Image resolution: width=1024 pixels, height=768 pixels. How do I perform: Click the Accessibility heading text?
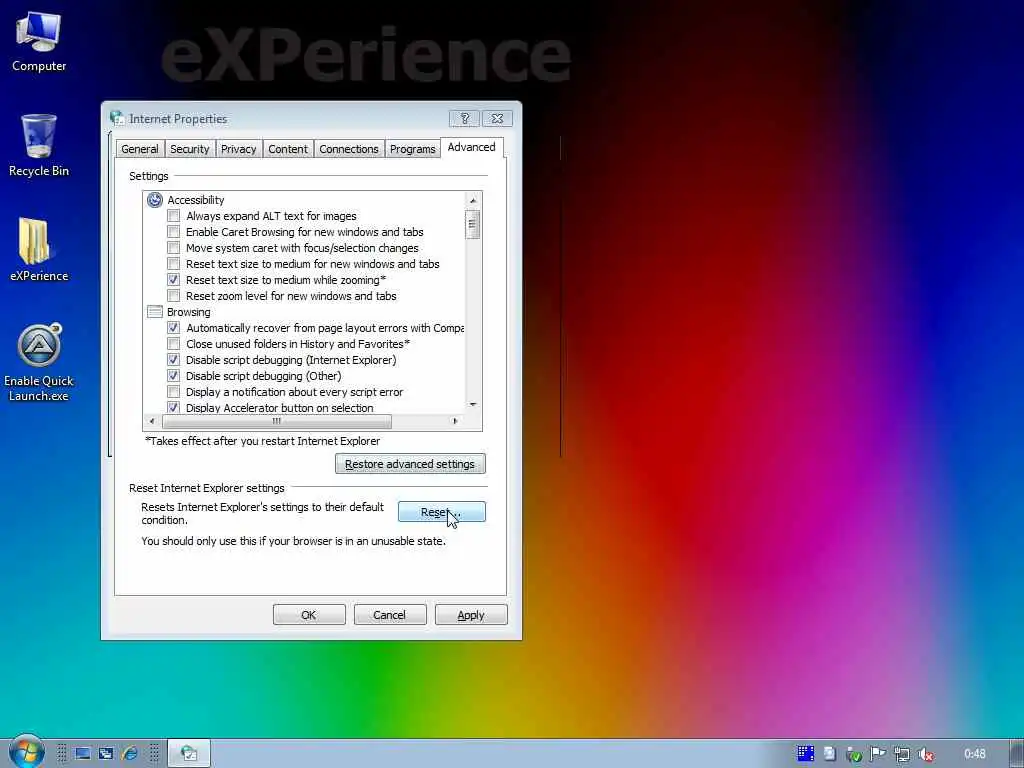click(195, 200)
